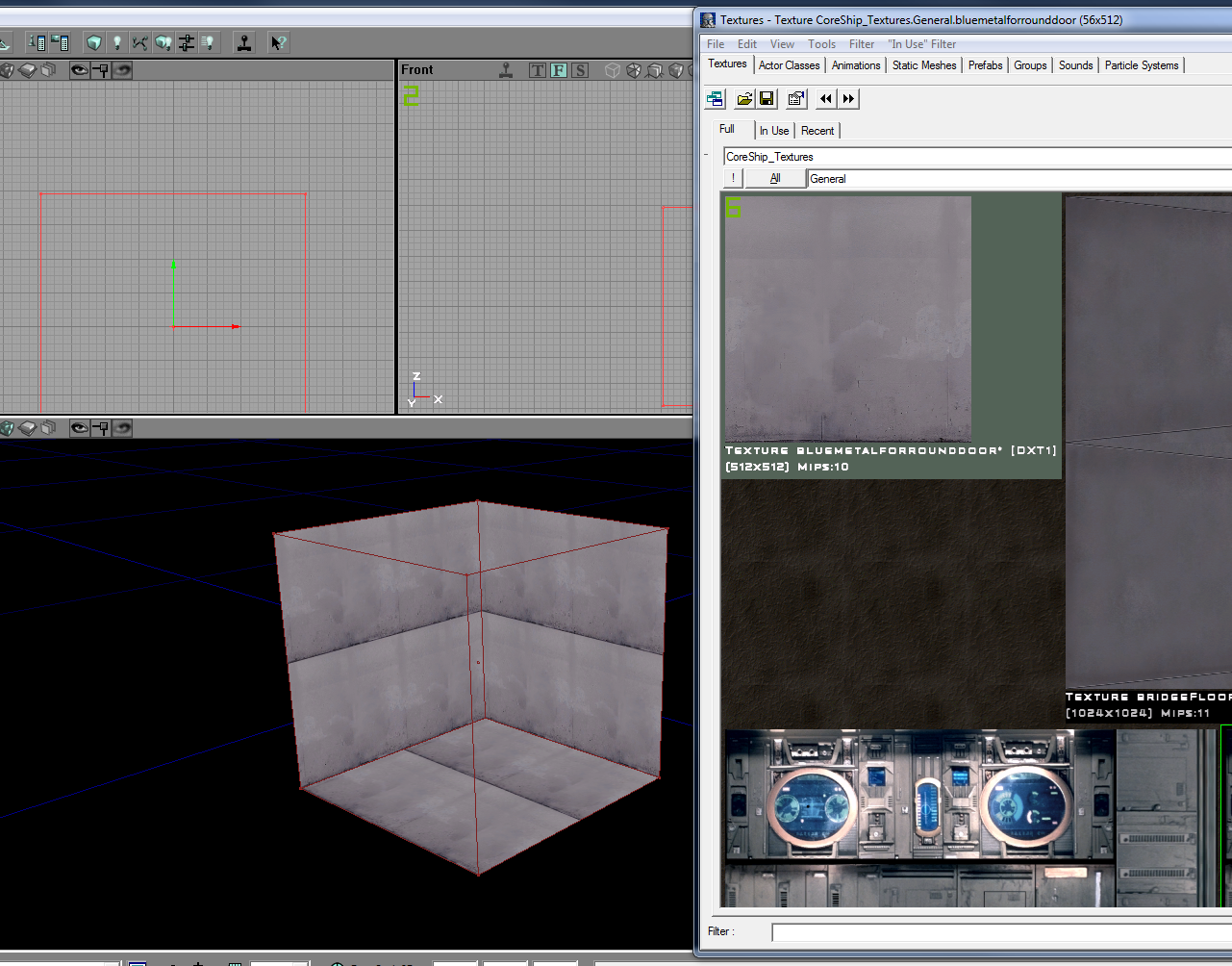
Task: Save package with floppy disk icon
Action: [767, 98]
